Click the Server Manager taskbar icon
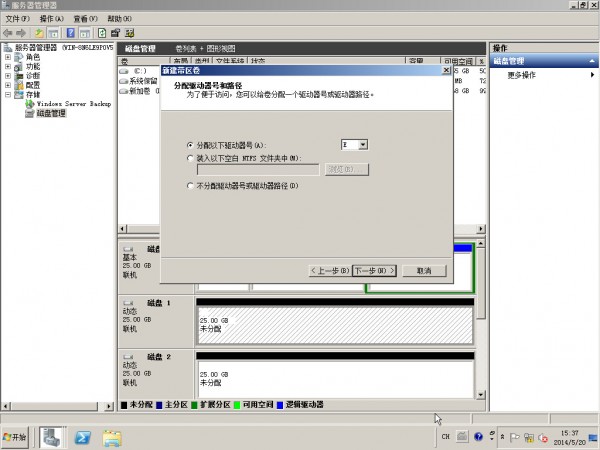Screen dimensions: 600x450 50,438
